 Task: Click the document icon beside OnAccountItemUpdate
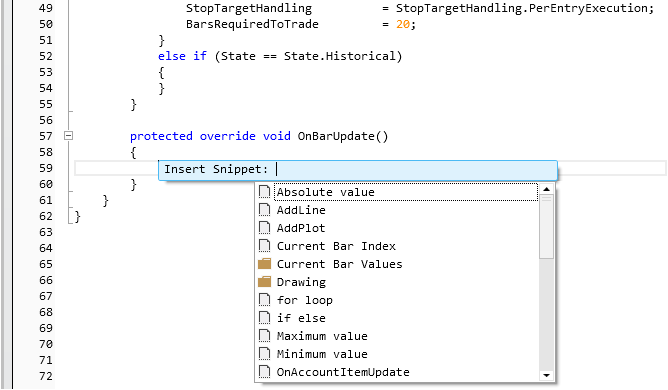point(264,371)
